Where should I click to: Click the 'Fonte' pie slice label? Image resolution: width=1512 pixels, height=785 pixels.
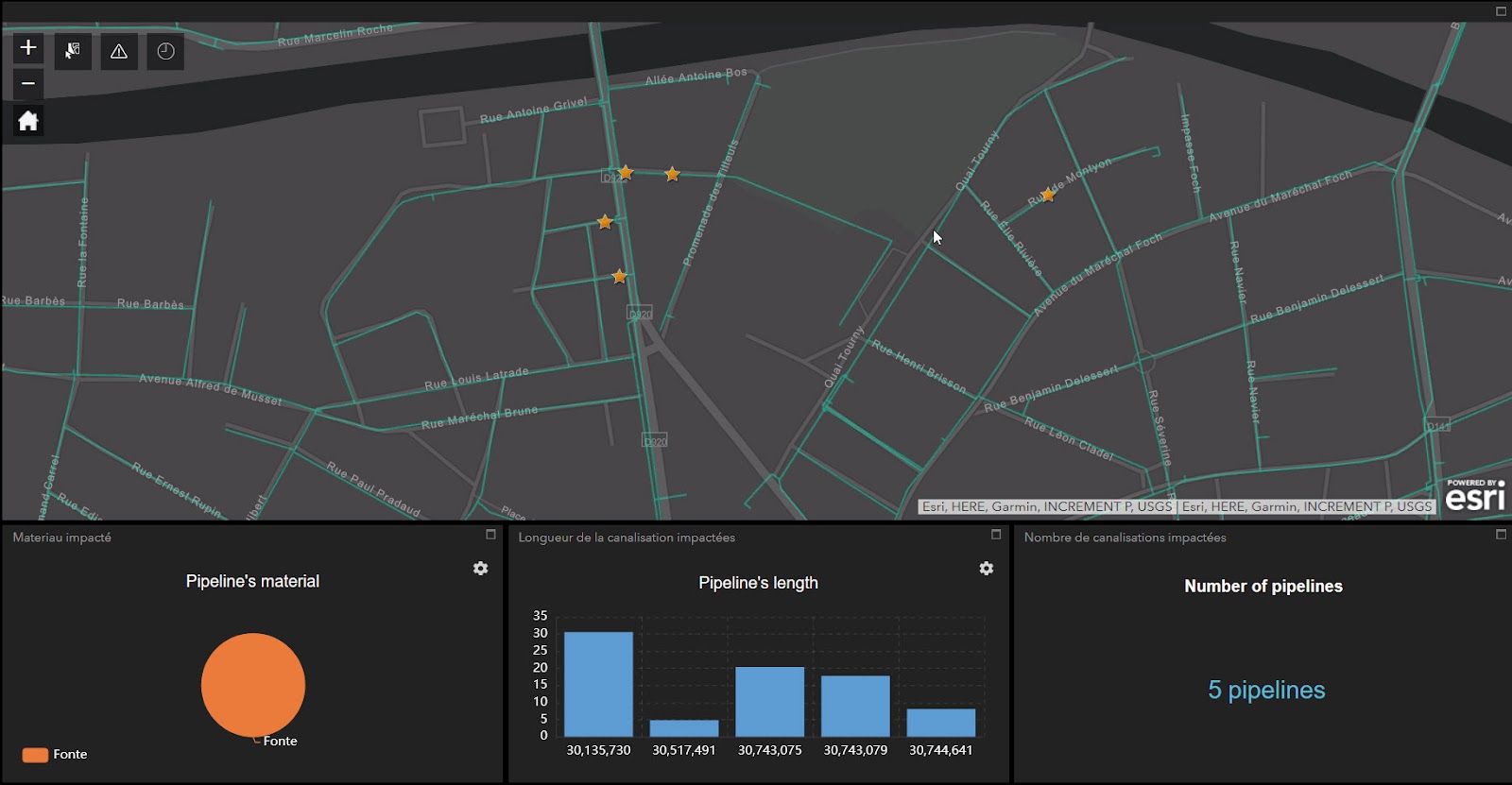pos(280,741)
